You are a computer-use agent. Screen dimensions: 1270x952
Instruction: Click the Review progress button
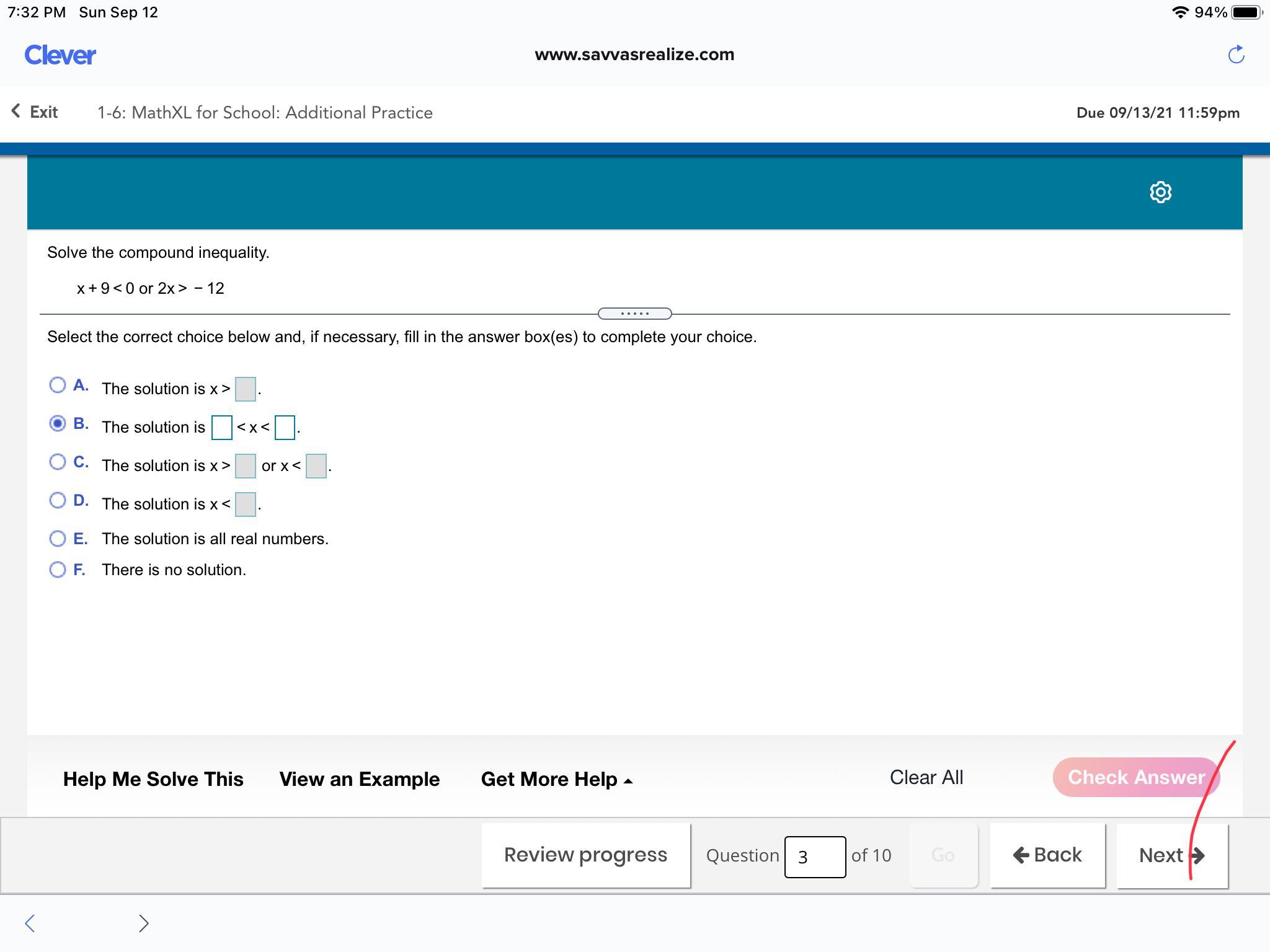(585, 855)
